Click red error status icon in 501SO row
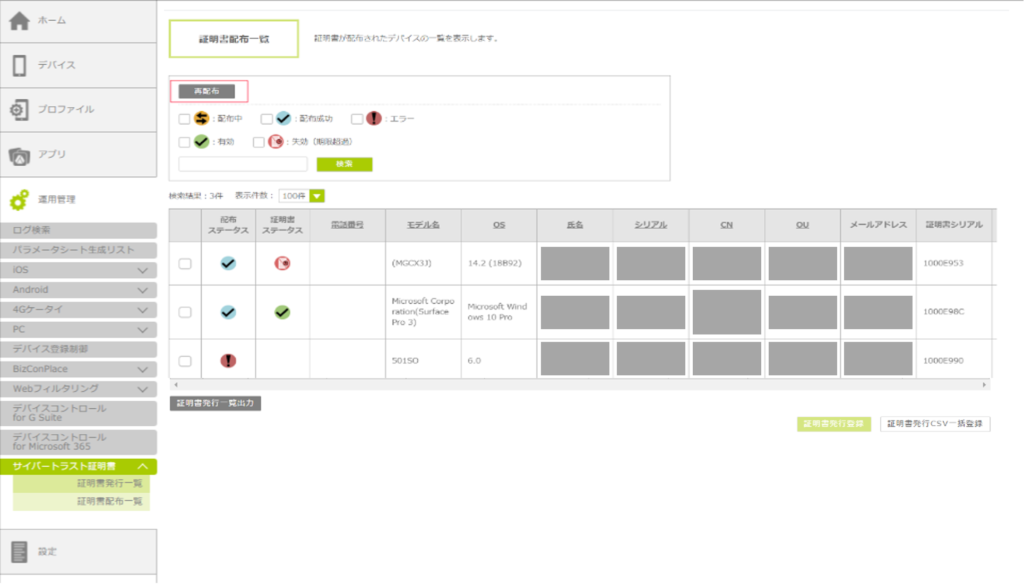1024x584 pixels. click(228, 361)
